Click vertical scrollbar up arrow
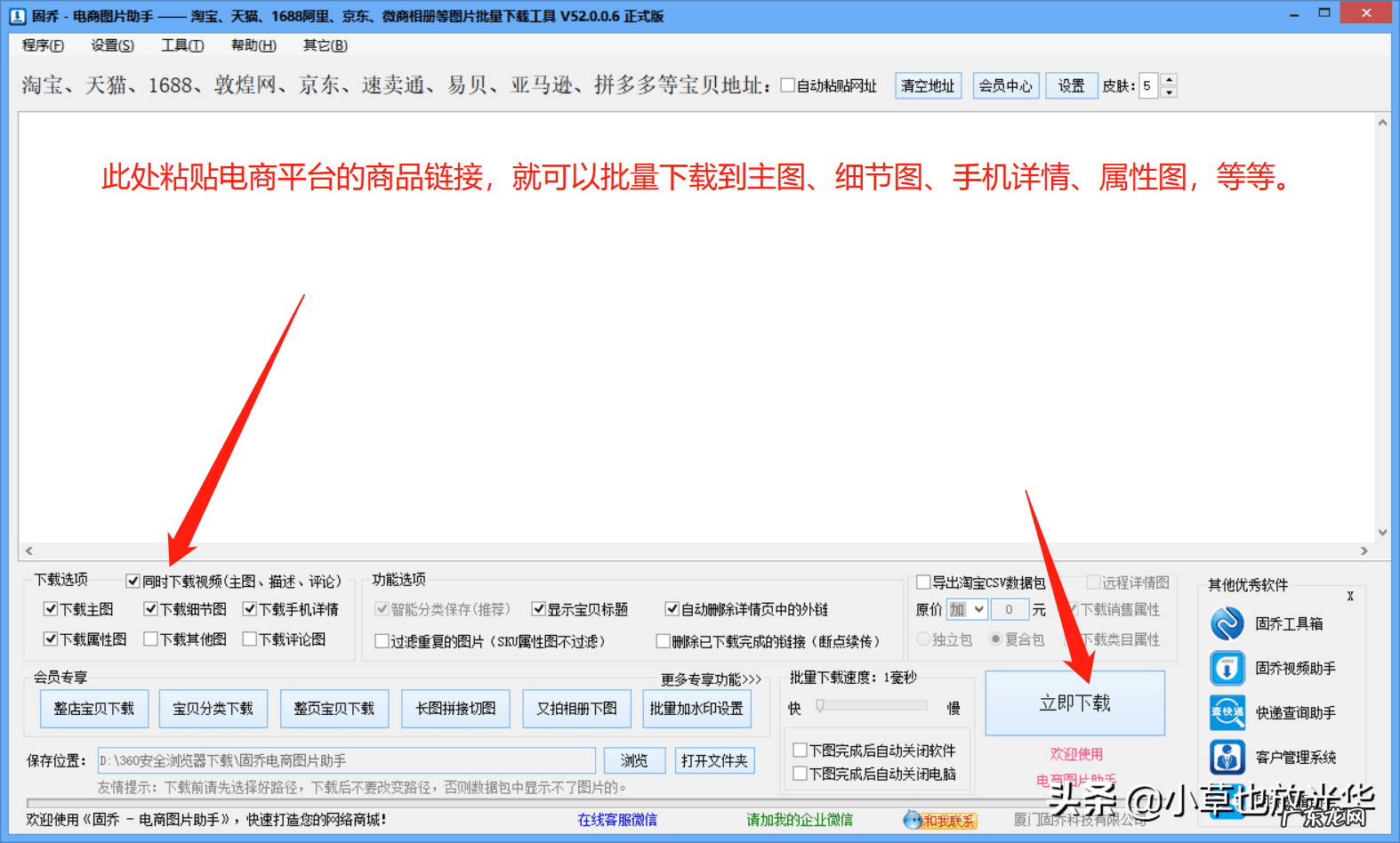The height and width of the screenshot is (843, 1400). pos(1382,123)
